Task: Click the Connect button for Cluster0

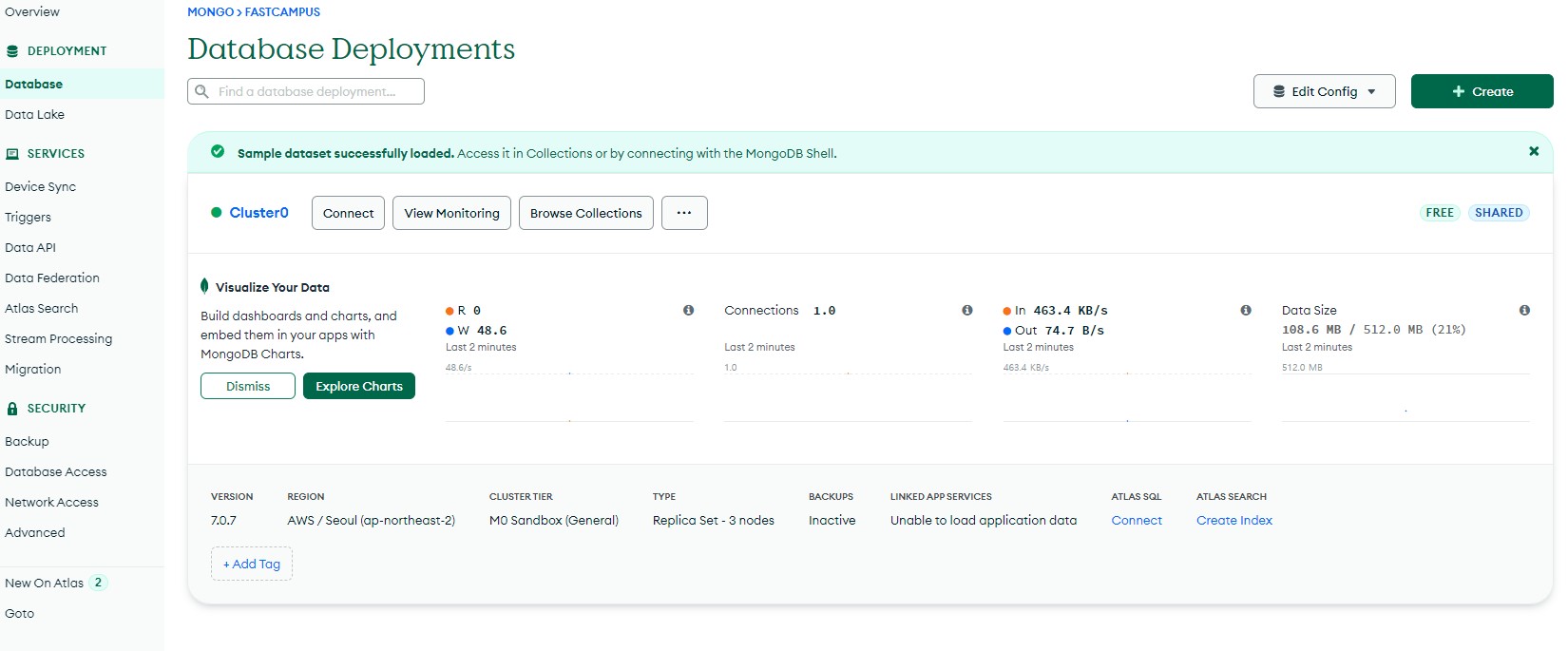Action: [348, 213]
